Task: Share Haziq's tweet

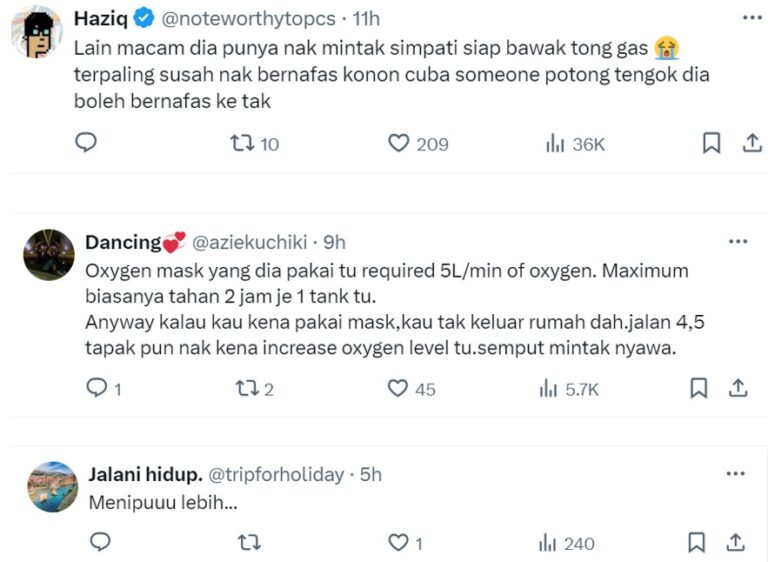Action: pyautogui.click(x=751, y=143)
